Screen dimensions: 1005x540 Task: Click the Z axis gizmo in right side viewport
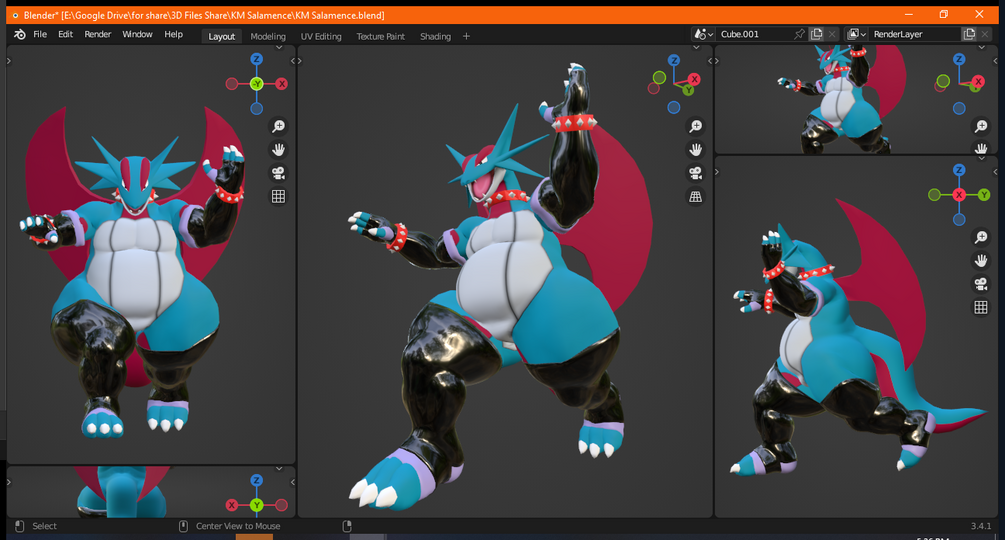(x=959, y=170)
